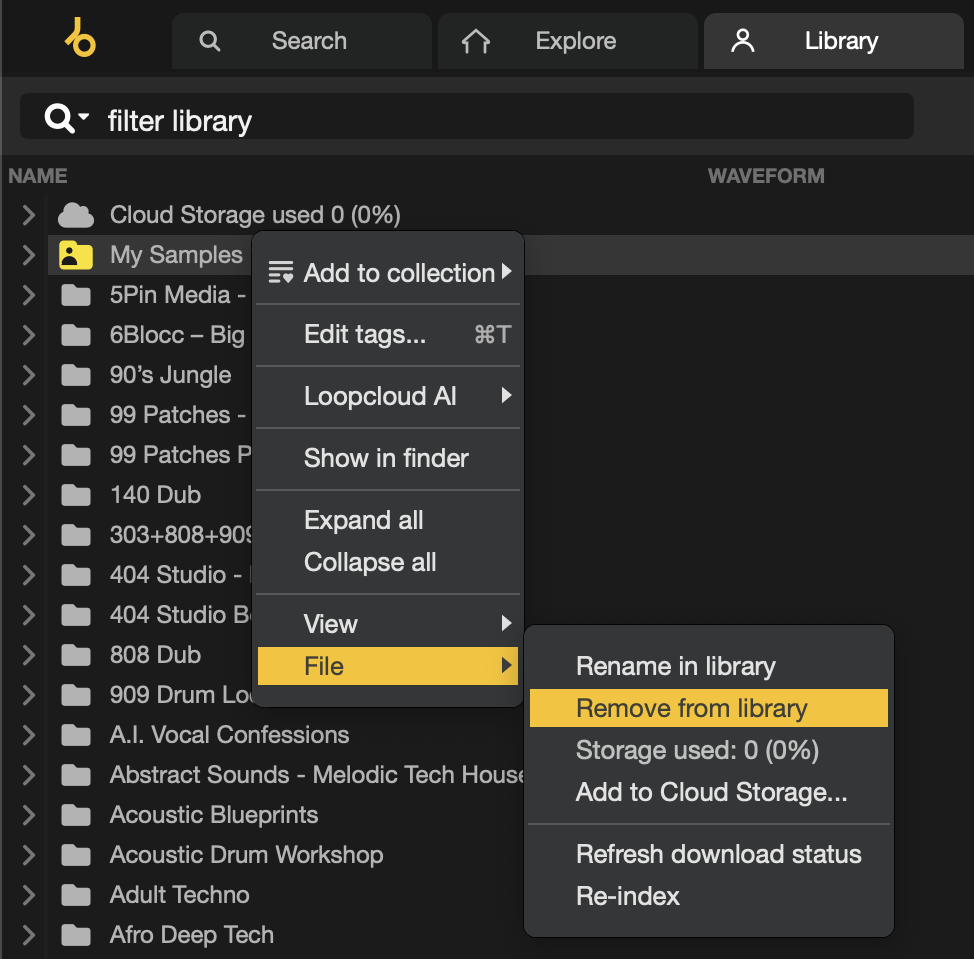Click Re-index in the submenu
This screenshot has width=974, height=959.
pyautogui.click(x=628, y=896)
